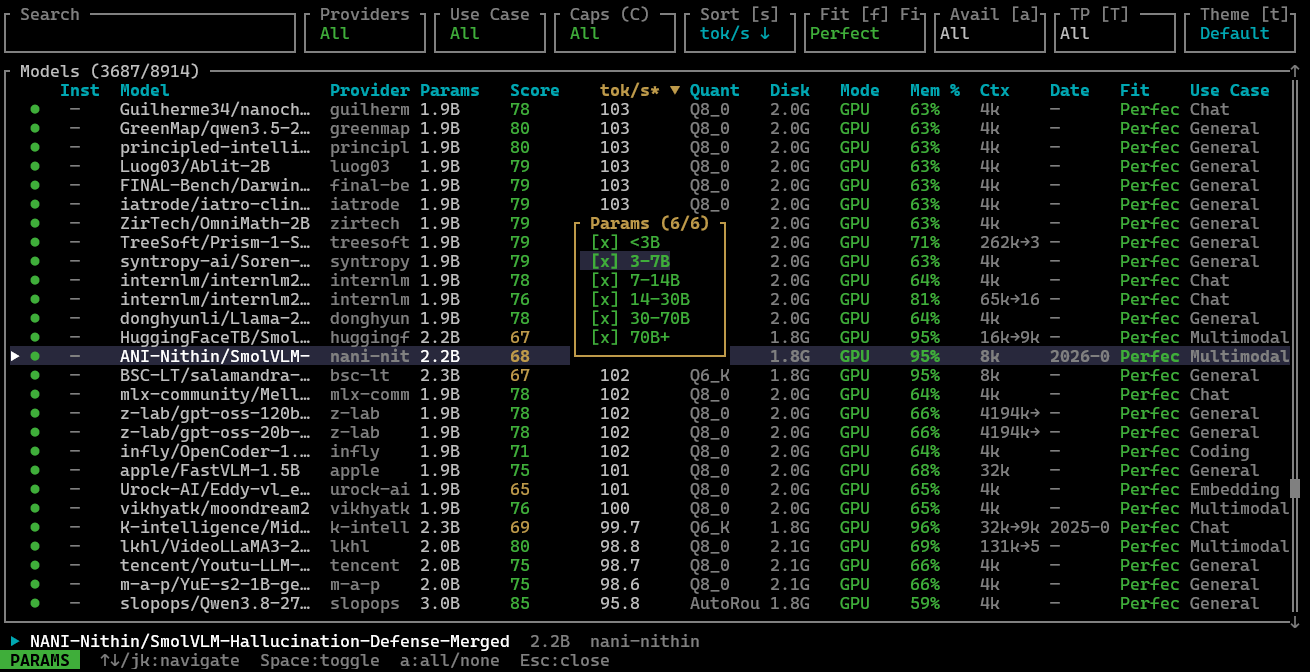Click the Space:toggle hint in status bar
The height and width of the screenshot is (672, 1310).
point(320,661)
